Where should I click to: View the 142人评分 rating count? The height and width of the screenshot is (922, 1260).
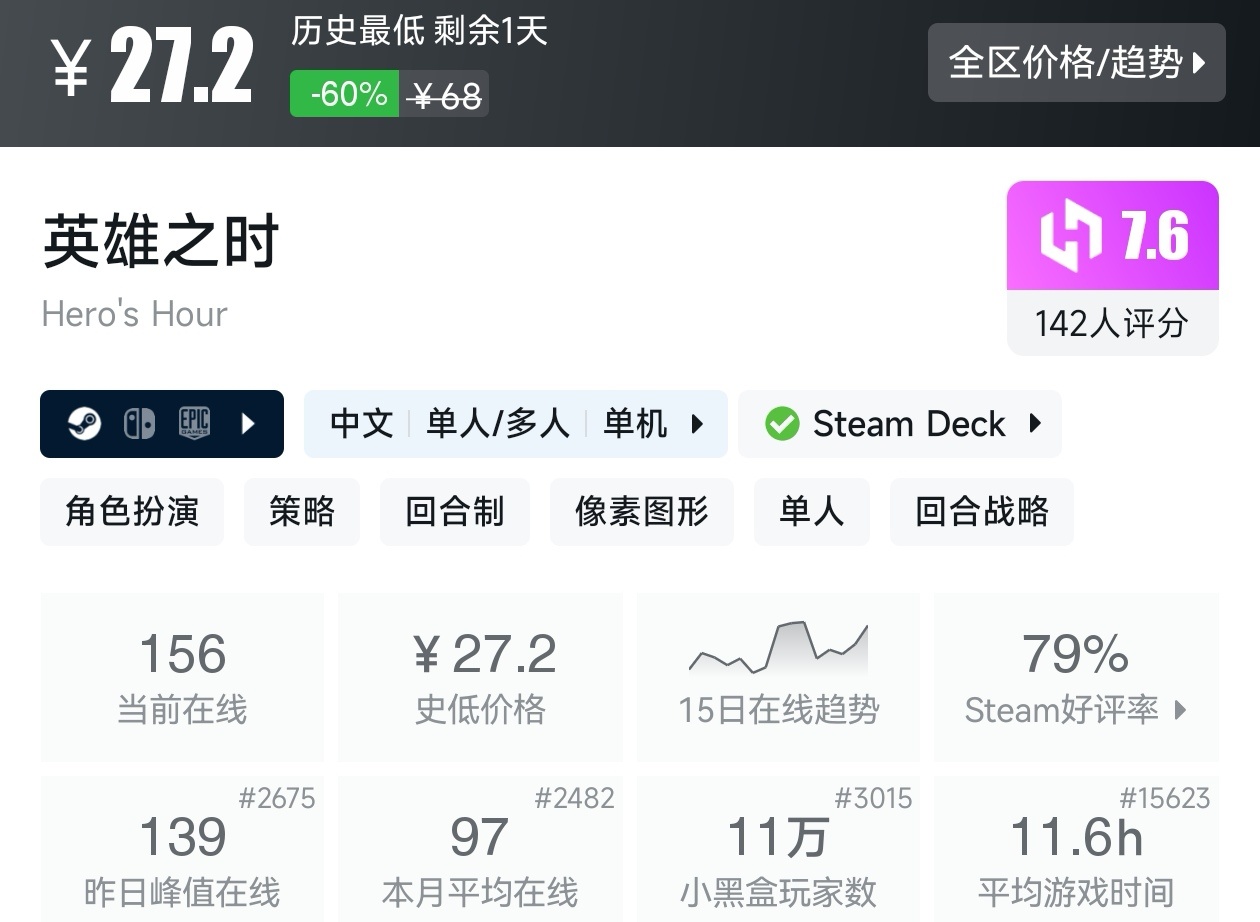pyautogui.click(x=1112, y=323)
